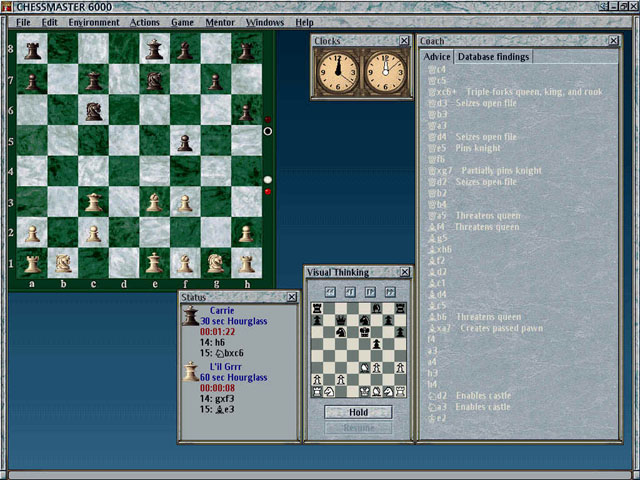The height and width of the screenshot is (480, 640).
Task: Click the black pawn on h6
Action: 246,113
